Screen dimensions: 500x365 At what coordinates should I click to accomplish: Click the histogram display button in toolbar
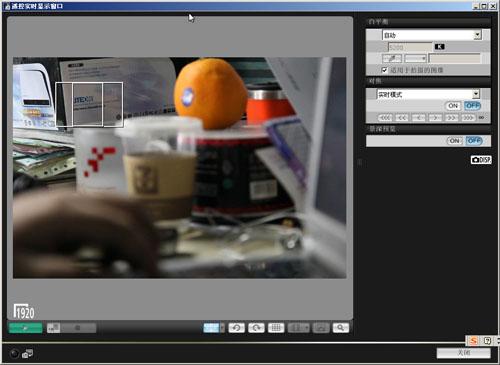point(321,328)
